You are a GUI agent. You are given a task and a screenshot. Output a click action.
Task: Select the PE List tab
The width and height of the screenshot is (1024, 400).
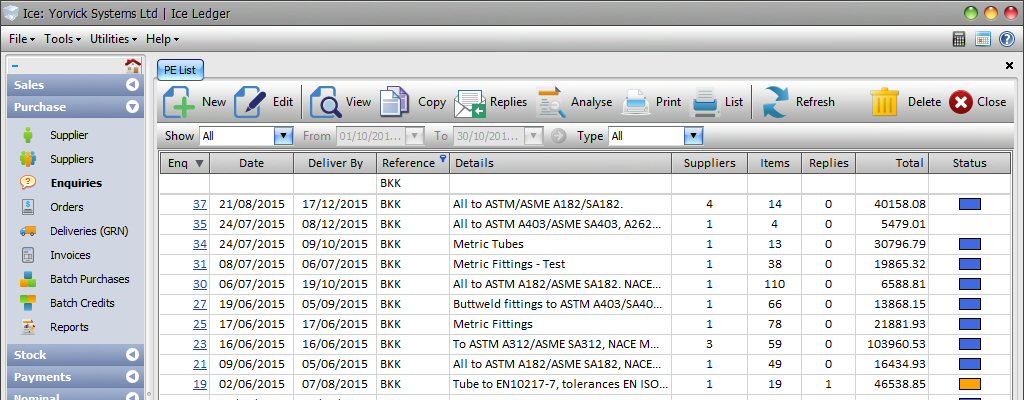pos(180,70)
